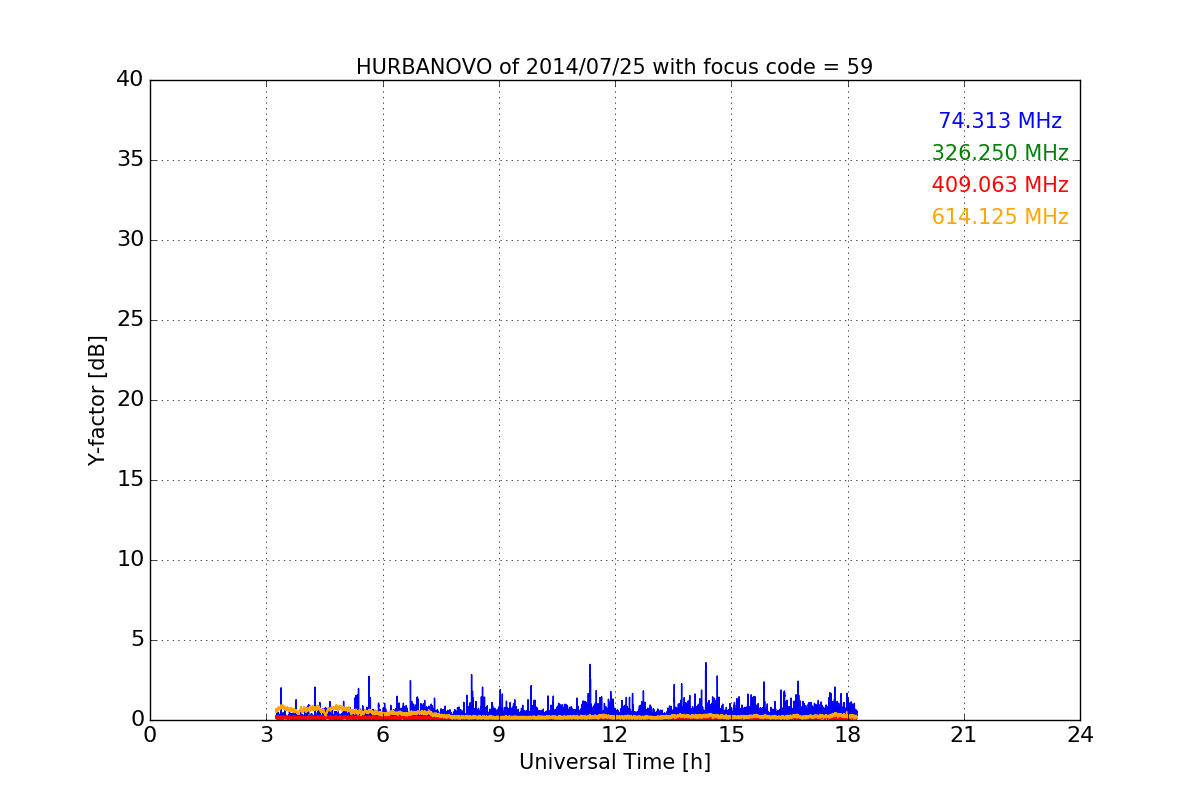Click the plot title HURBANOVO of 2014/07/25
The height and width of the screenshot is (800, 1200).
614,67
